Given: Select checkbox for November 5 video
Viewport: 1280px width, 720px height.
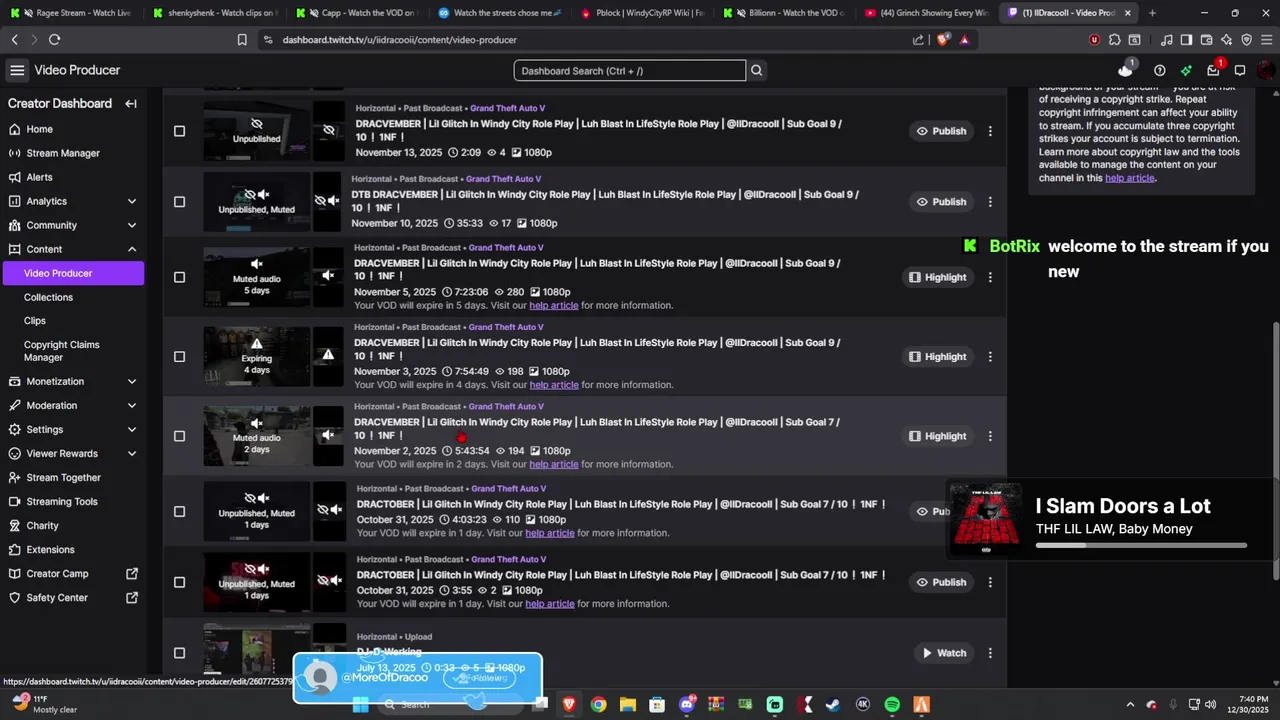Looking at the screenshot, I should point(179,277).
